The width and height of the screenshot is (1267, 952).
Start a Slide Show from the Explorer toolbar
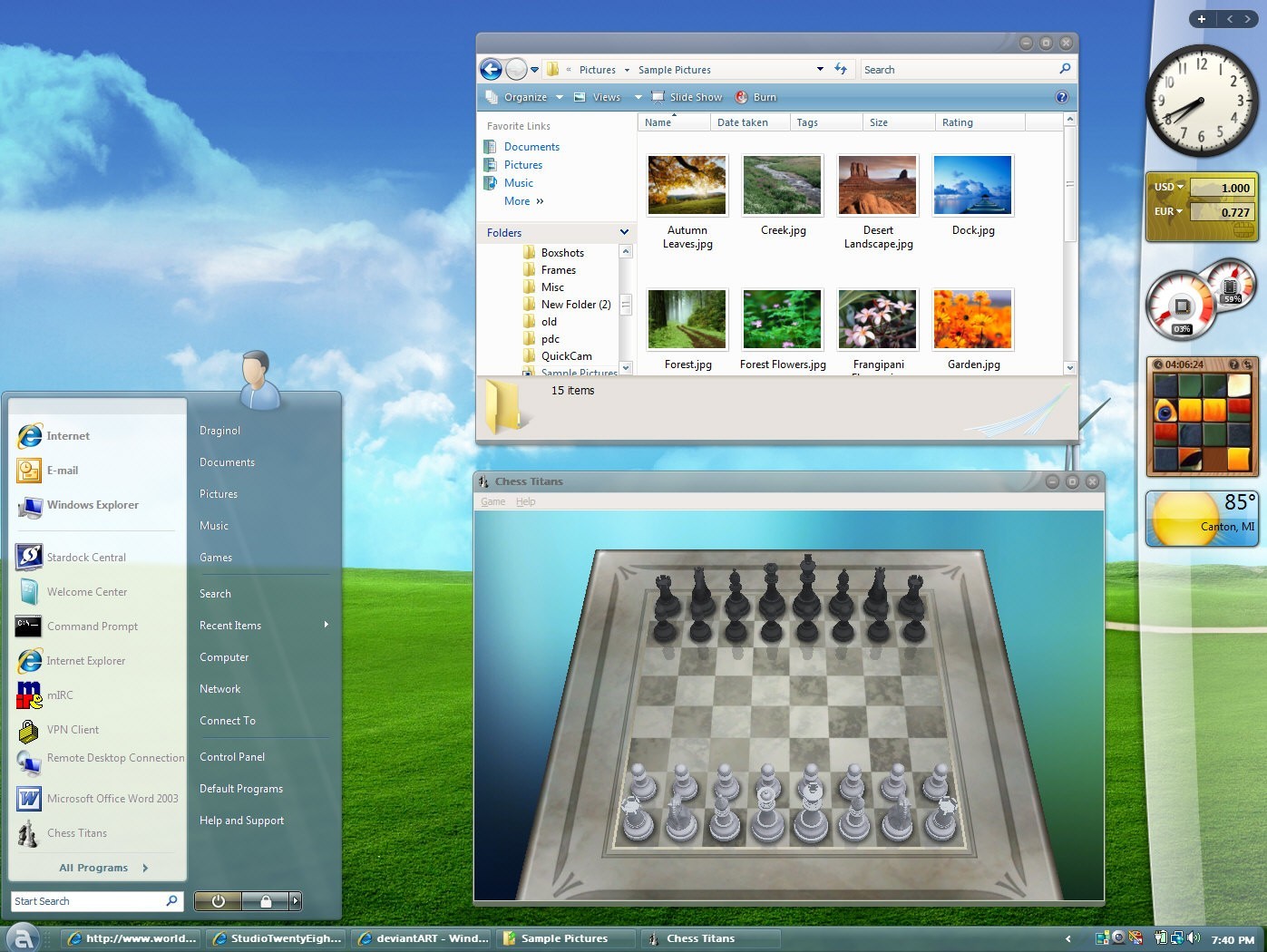click(694, 97)
